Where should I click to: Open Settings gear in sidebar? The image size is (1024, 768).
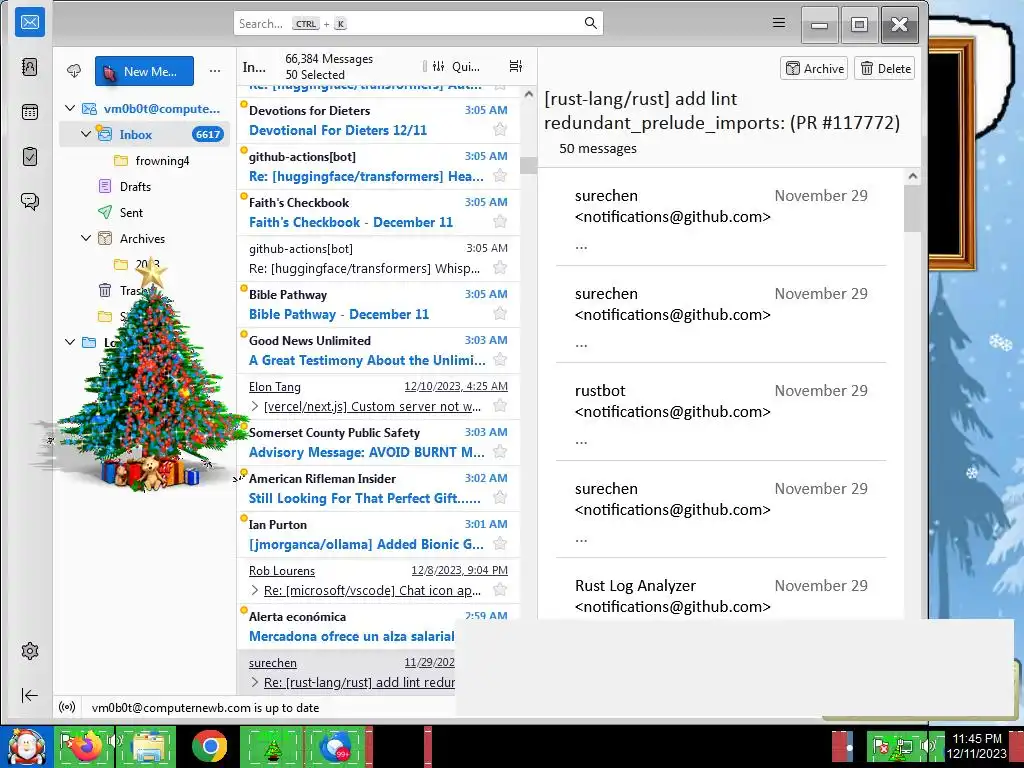pos(30,651)
